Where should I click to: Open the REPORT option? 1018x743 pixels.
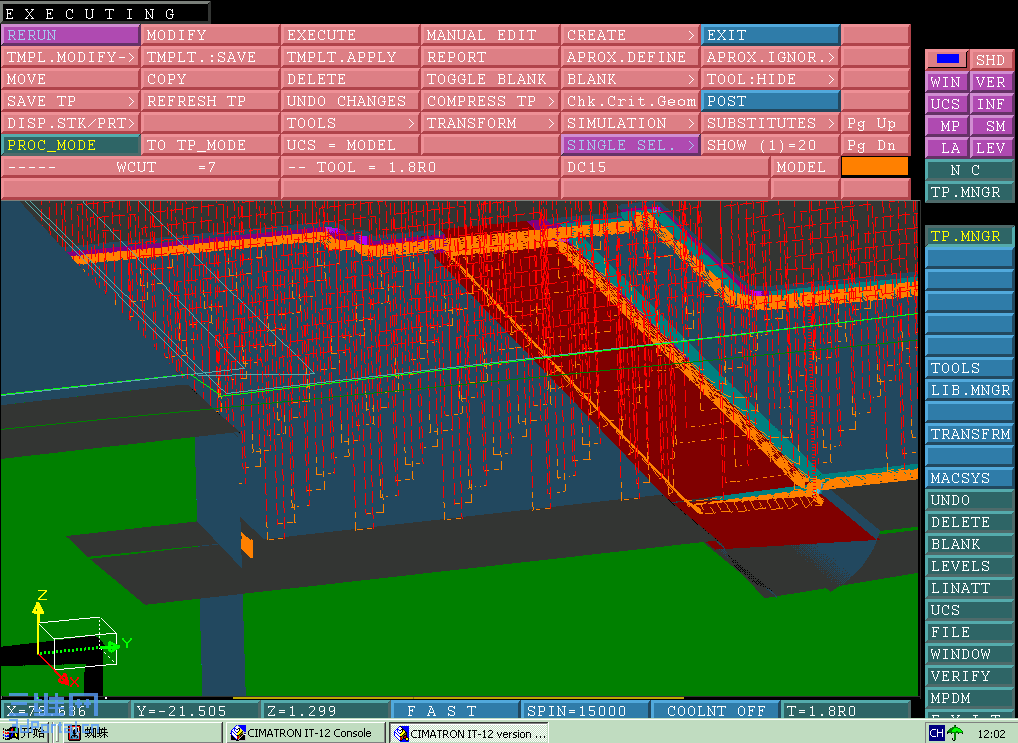(490, 57)
